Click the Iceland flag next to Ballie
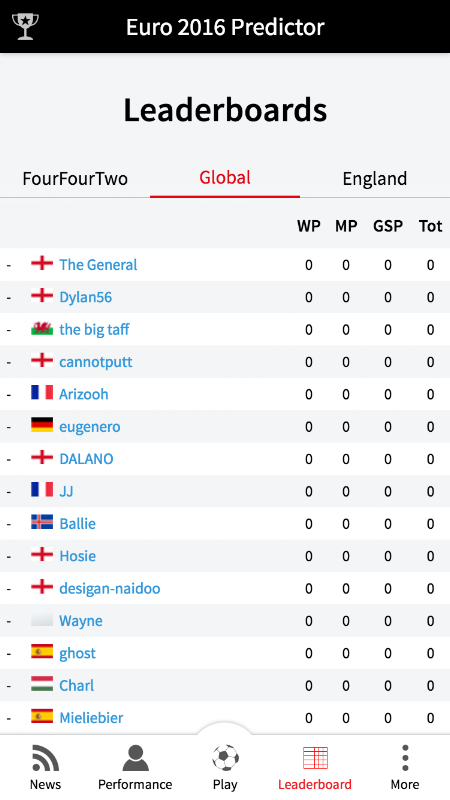The height and width of the screenshot is (800, 450). click(x=42, y=522)
